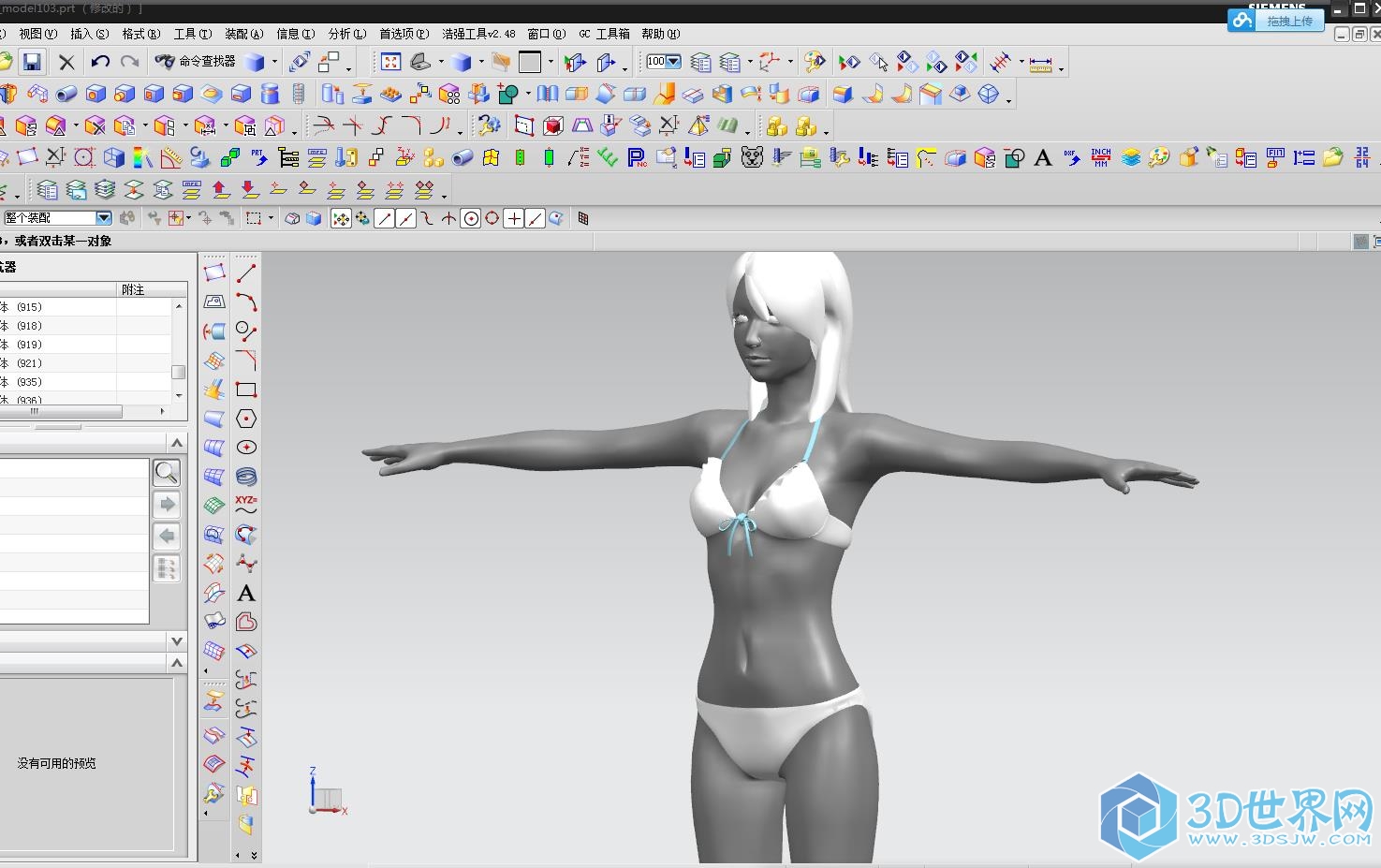Select the Text A tool in curve toolbar
Screen dimensions: 1381x868
point(246,593)
